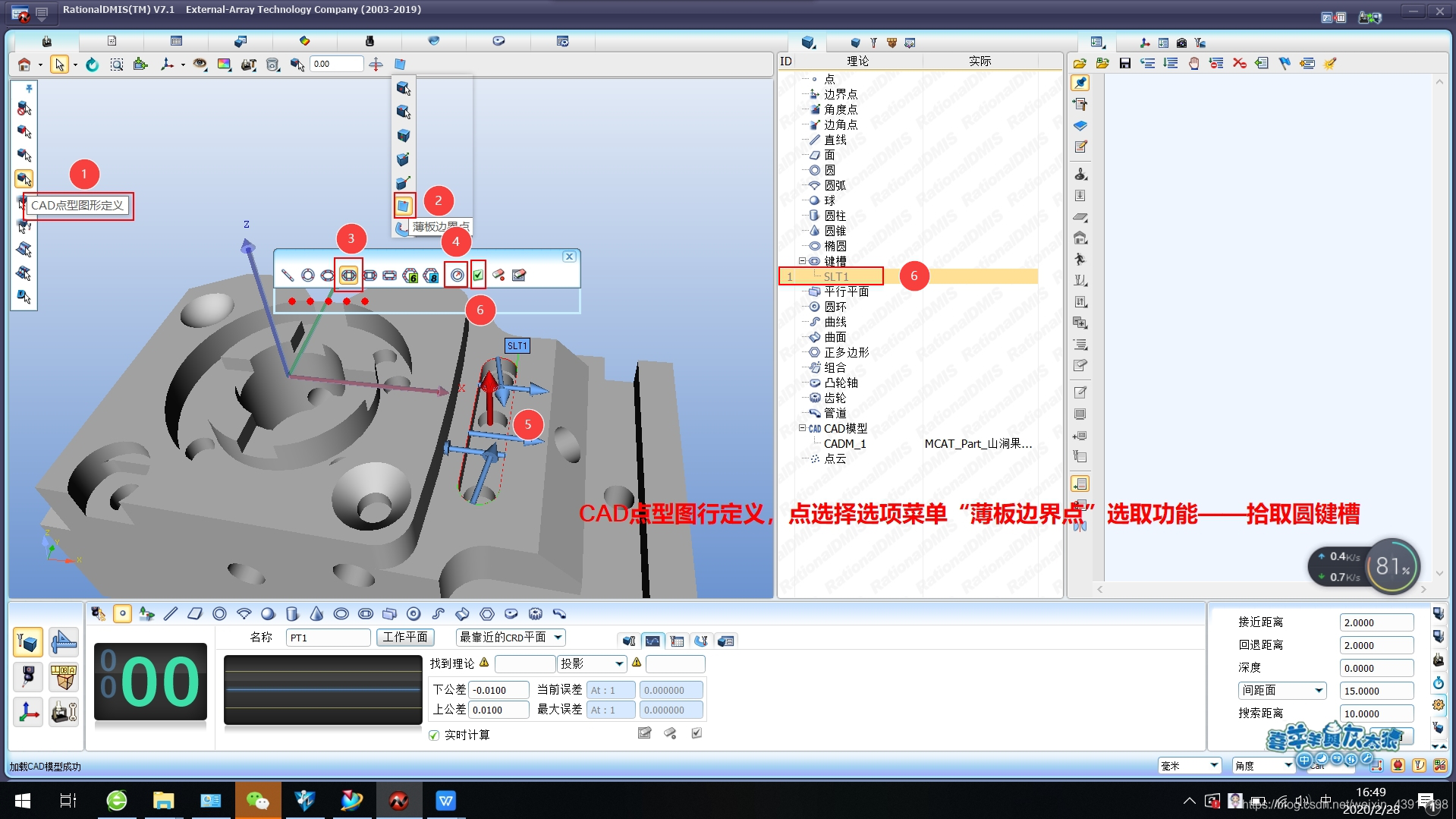The width and height of the screenshot is (1456, 819).
Task: Click the eraser icon in the slot toolbar
Action: click(x=498, y=275)
